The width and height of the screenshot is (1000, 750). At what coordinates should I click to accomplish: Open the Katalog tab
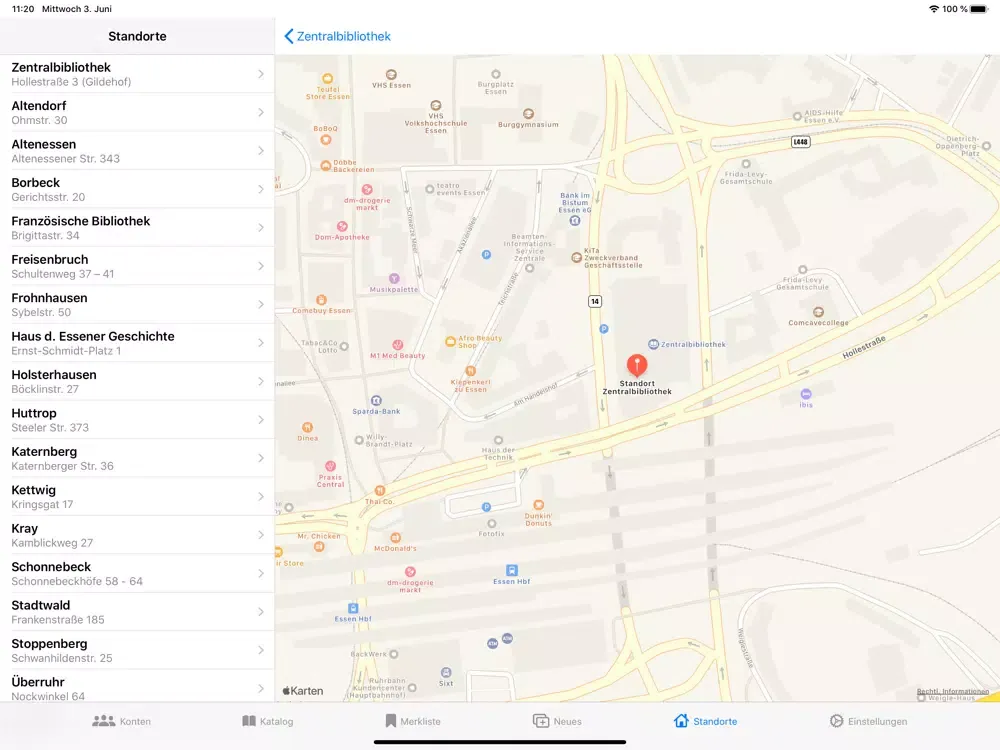(267, 721)
